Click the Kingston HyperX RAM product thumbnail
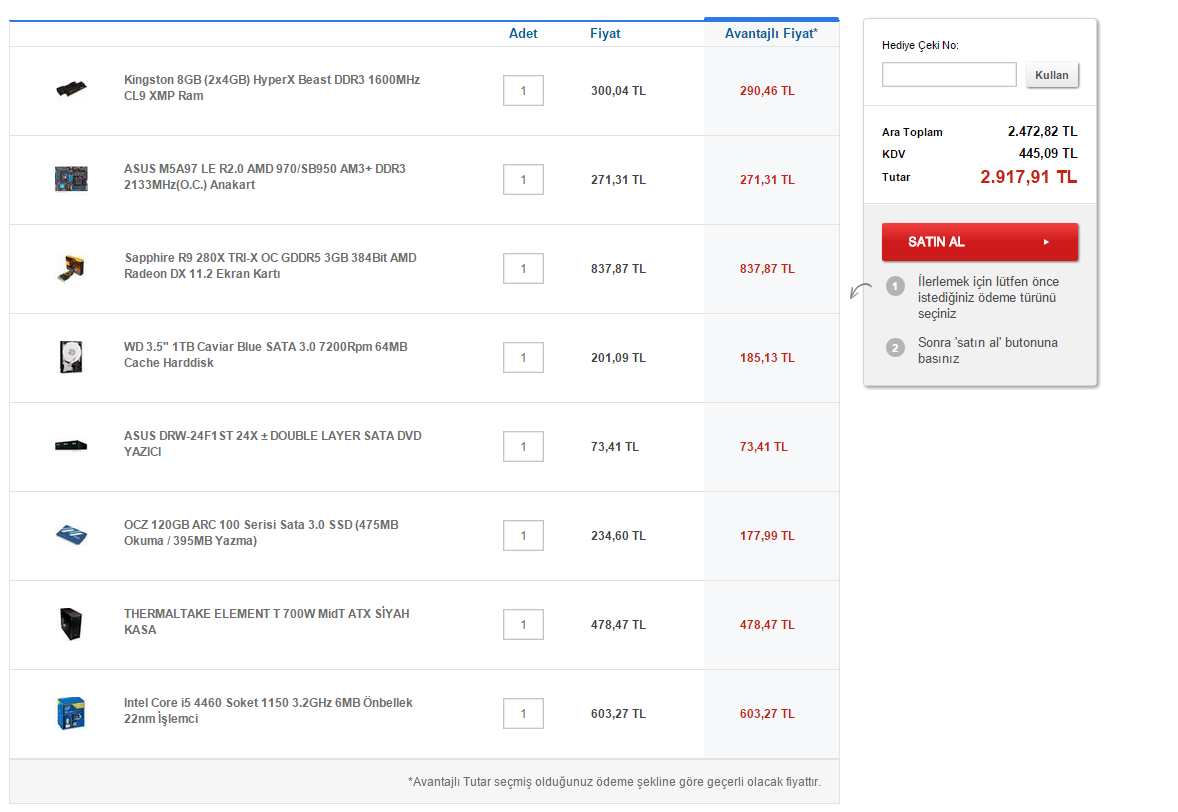Viewport: 1178px width, 812px height. [x=71, y=89]
